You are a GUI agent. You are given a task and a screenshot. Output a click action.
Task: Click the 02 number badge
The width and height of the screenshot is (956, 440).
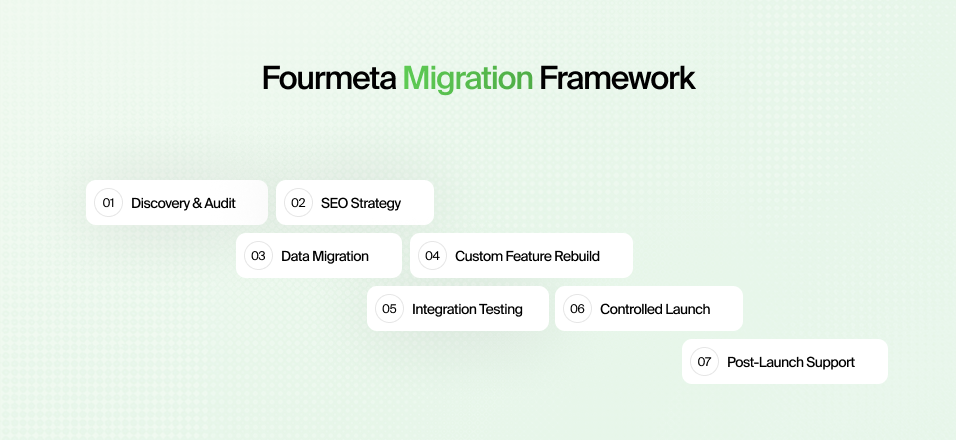298,202
